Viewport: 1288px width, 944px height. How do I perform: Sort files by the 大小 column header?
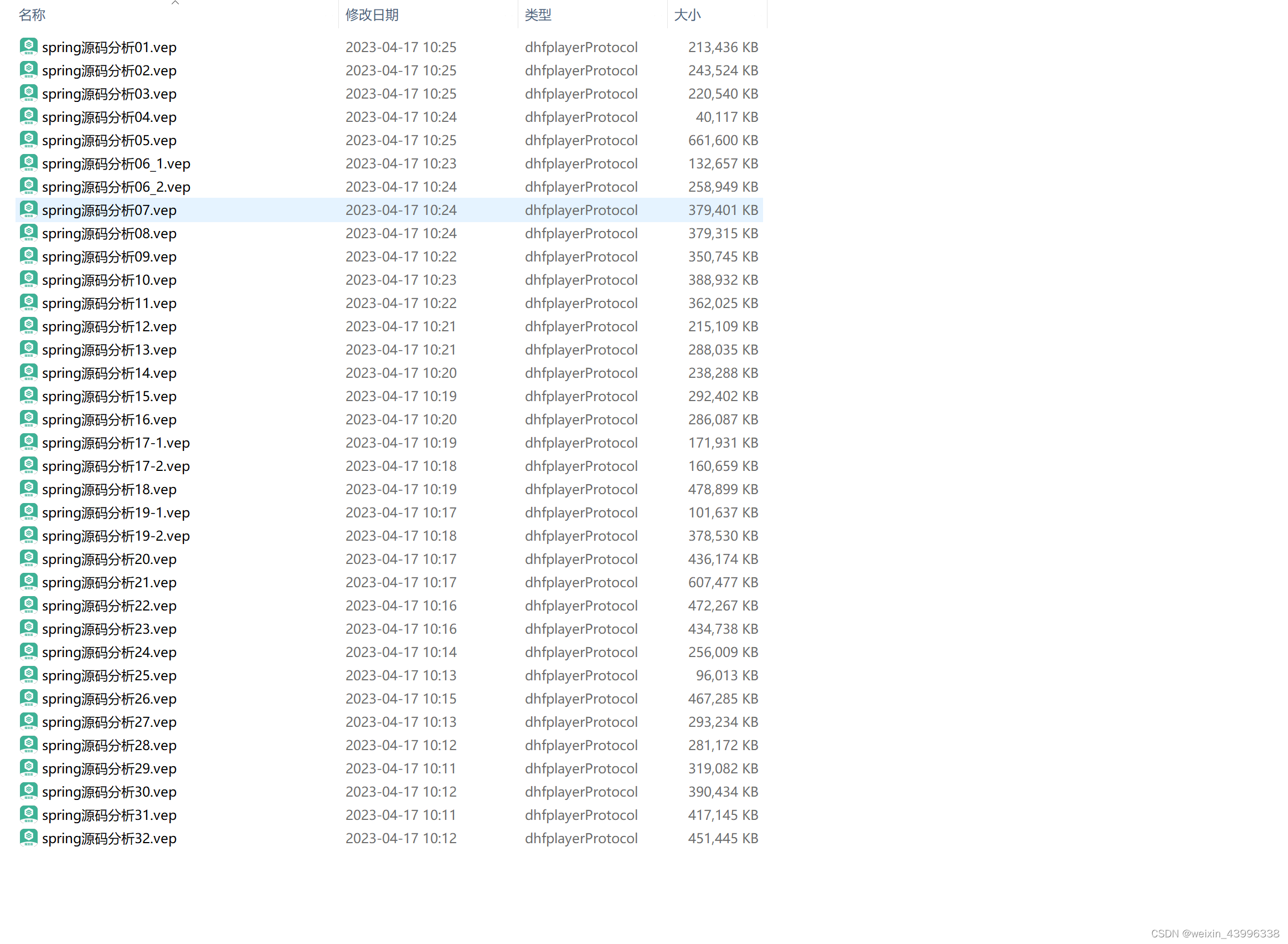pos(688,15)
